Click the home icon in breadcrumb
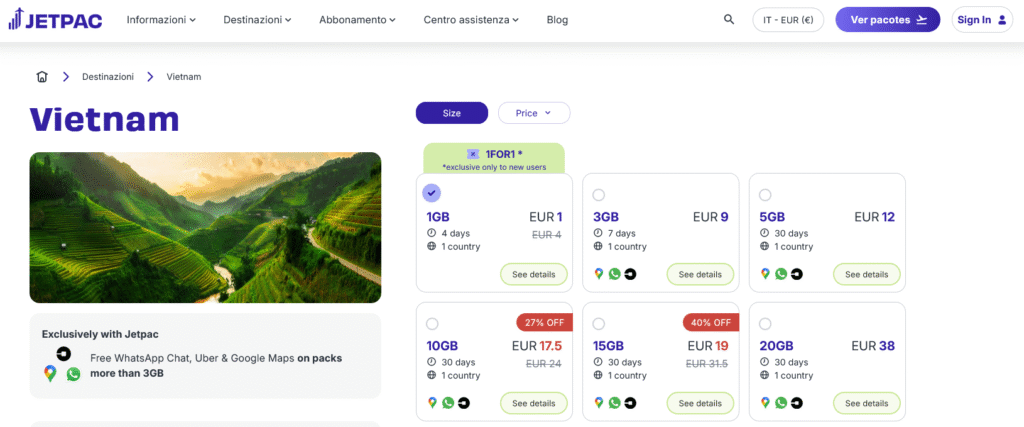 [42, 76]
